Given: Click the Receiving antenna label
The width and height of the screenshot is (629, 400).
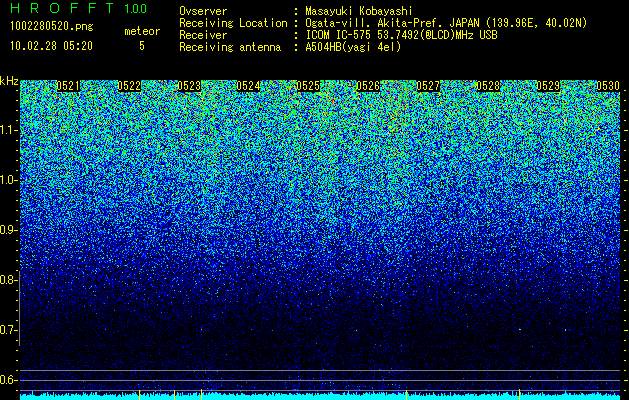Looking at the screenshot, I should click(x=230, y=47).
